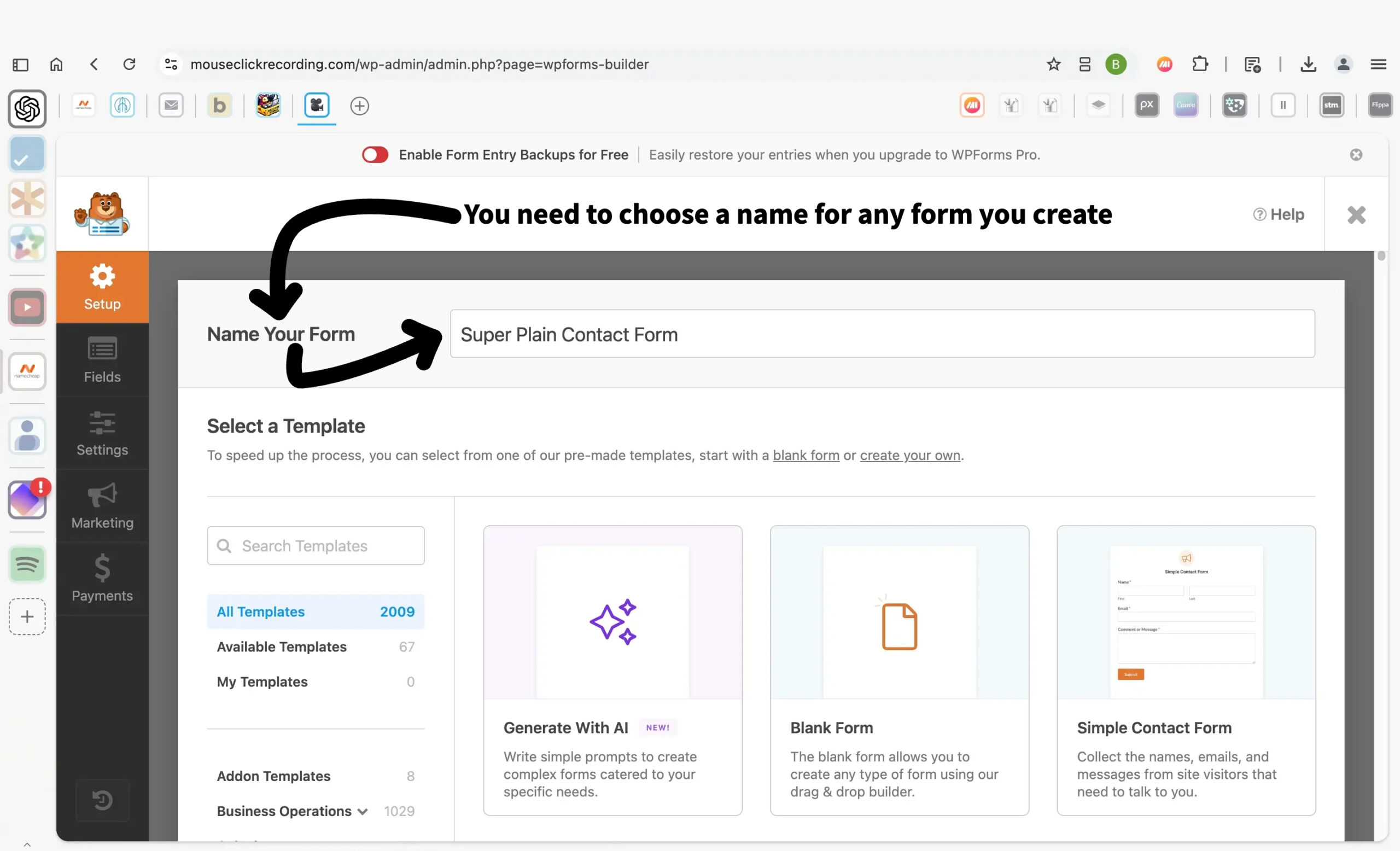Focus the Search Templates box

click(x=316, y=545)
